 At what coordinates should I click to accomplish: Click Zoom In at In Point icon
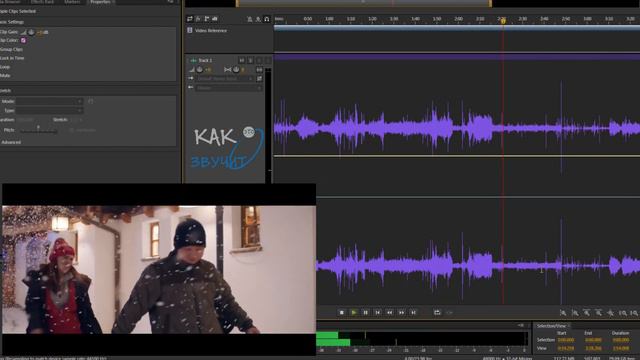coord(622,313)
